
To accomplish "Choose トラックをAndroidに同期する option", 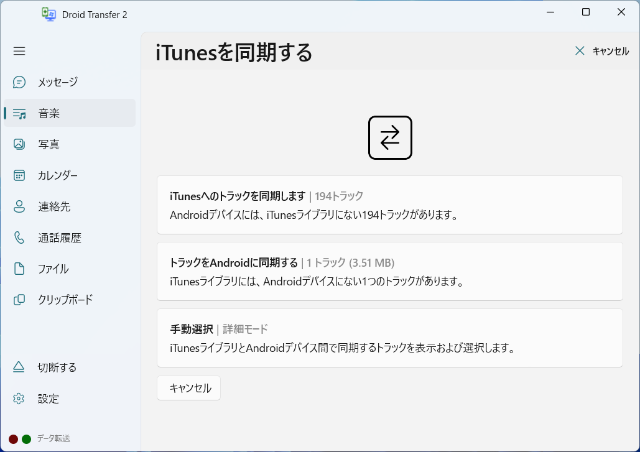I will (x=390, y=272).
